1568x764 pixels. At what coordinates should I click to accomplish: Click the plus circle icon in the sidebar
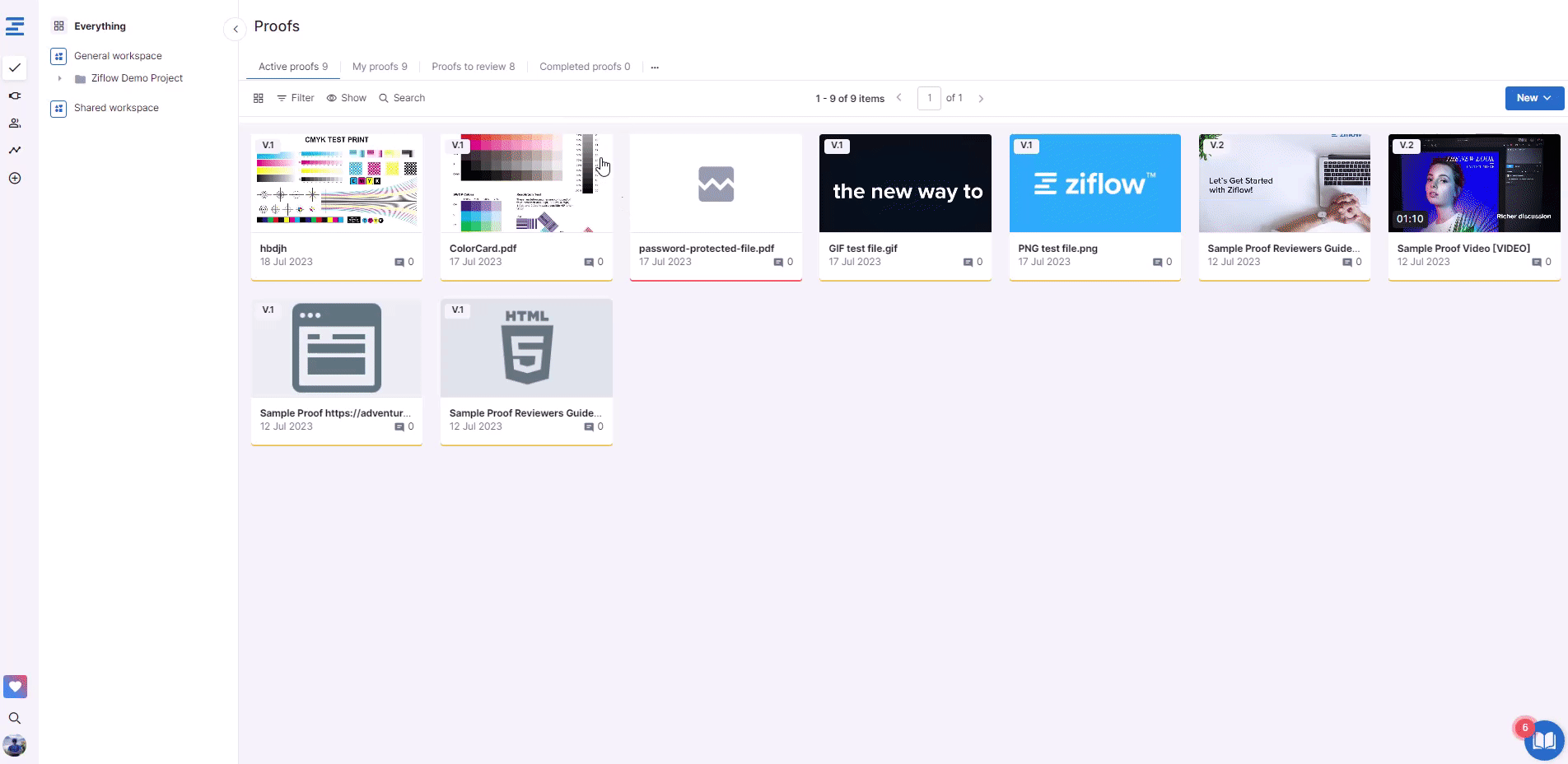[15, 178]
